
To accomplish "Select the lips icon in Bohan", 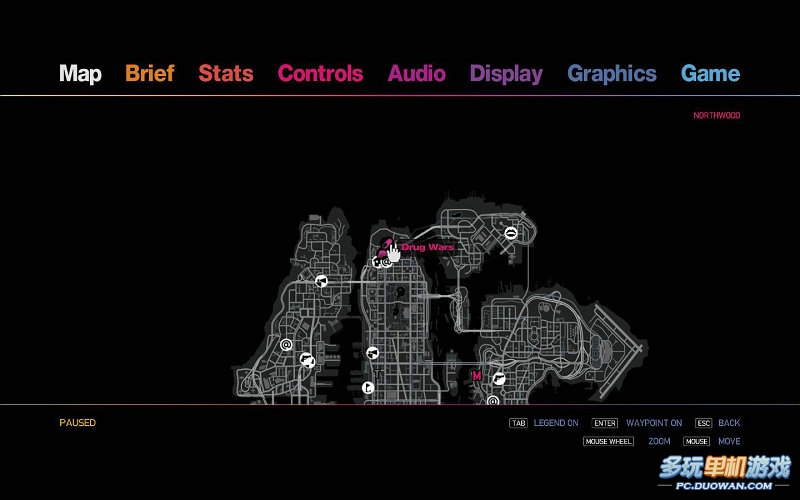I will click(x=510, y=233).
